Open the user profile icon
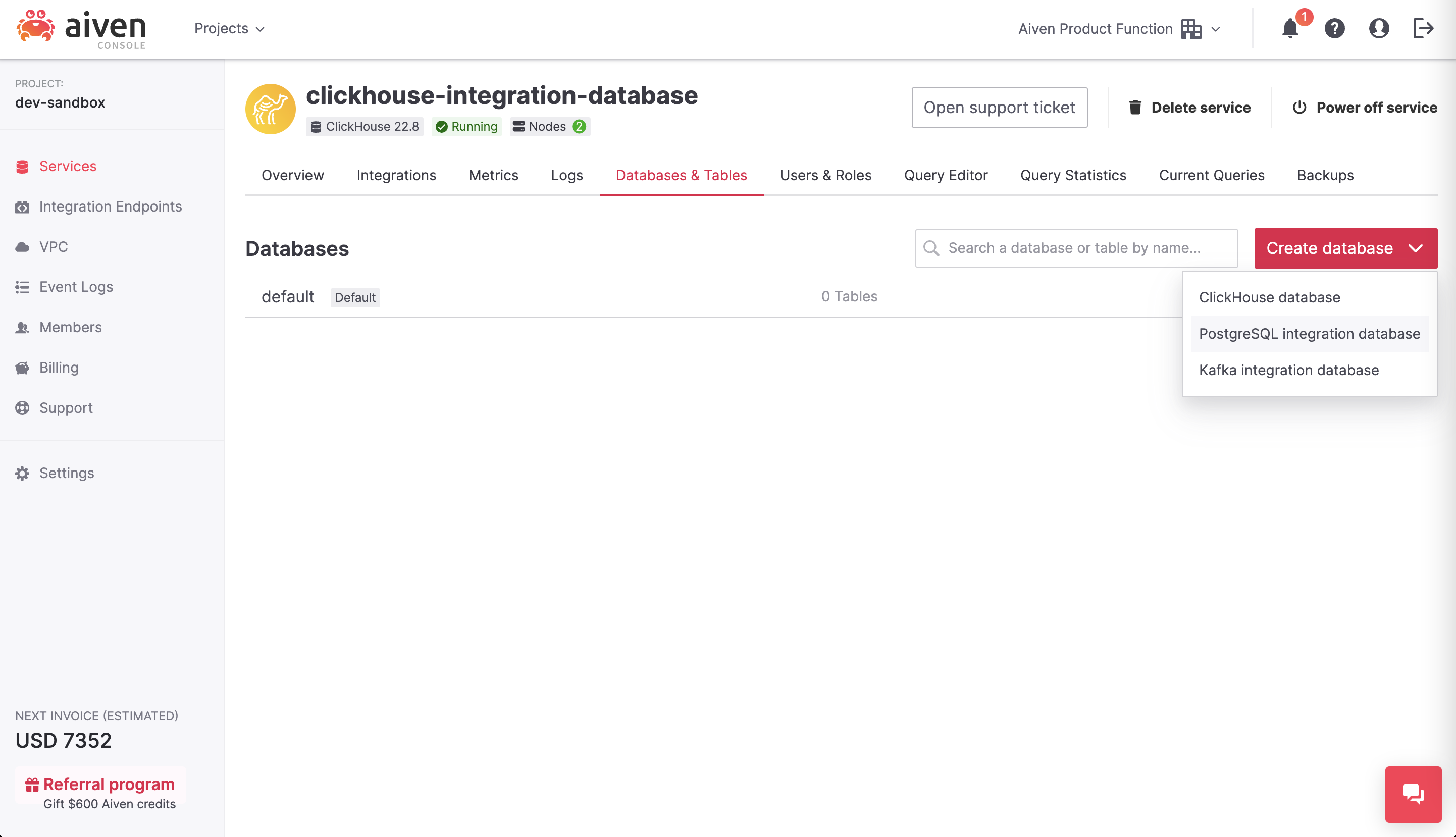This screenshot has width=1456, height=837. [1379, 28]
